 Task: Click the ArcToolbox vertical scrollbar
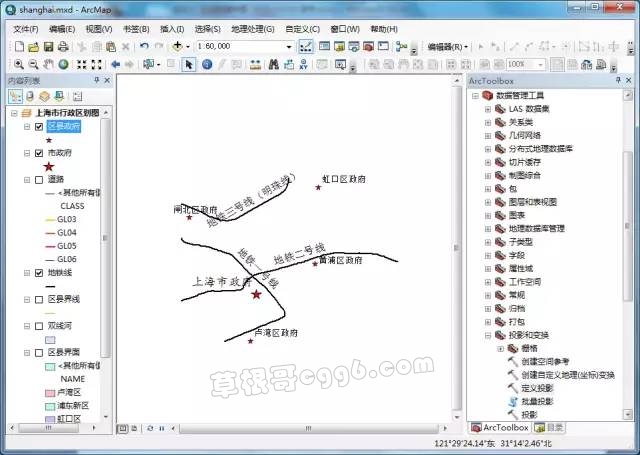[628, 225]
